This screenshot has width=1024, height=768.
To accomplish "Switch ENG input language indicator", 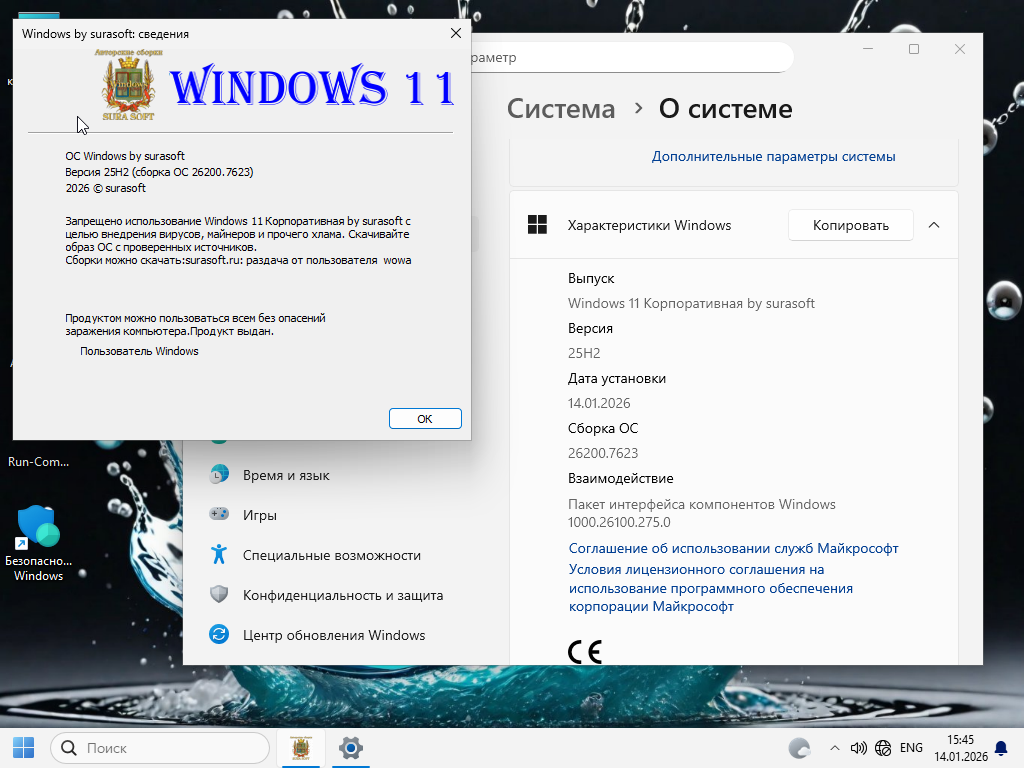I will [911, 748].
